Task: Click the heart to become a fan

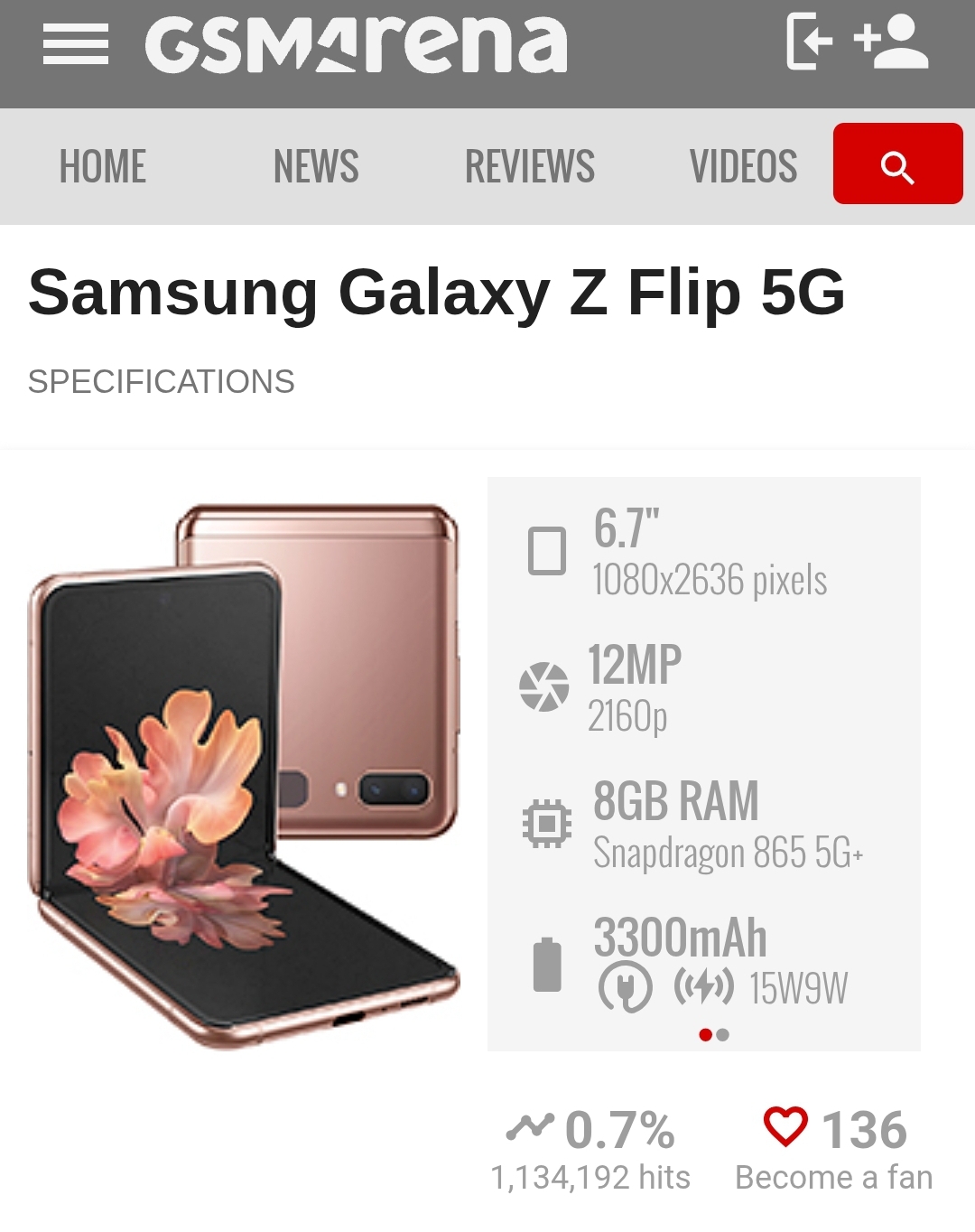Action: pyautogui.click(x=785, y=1127)
